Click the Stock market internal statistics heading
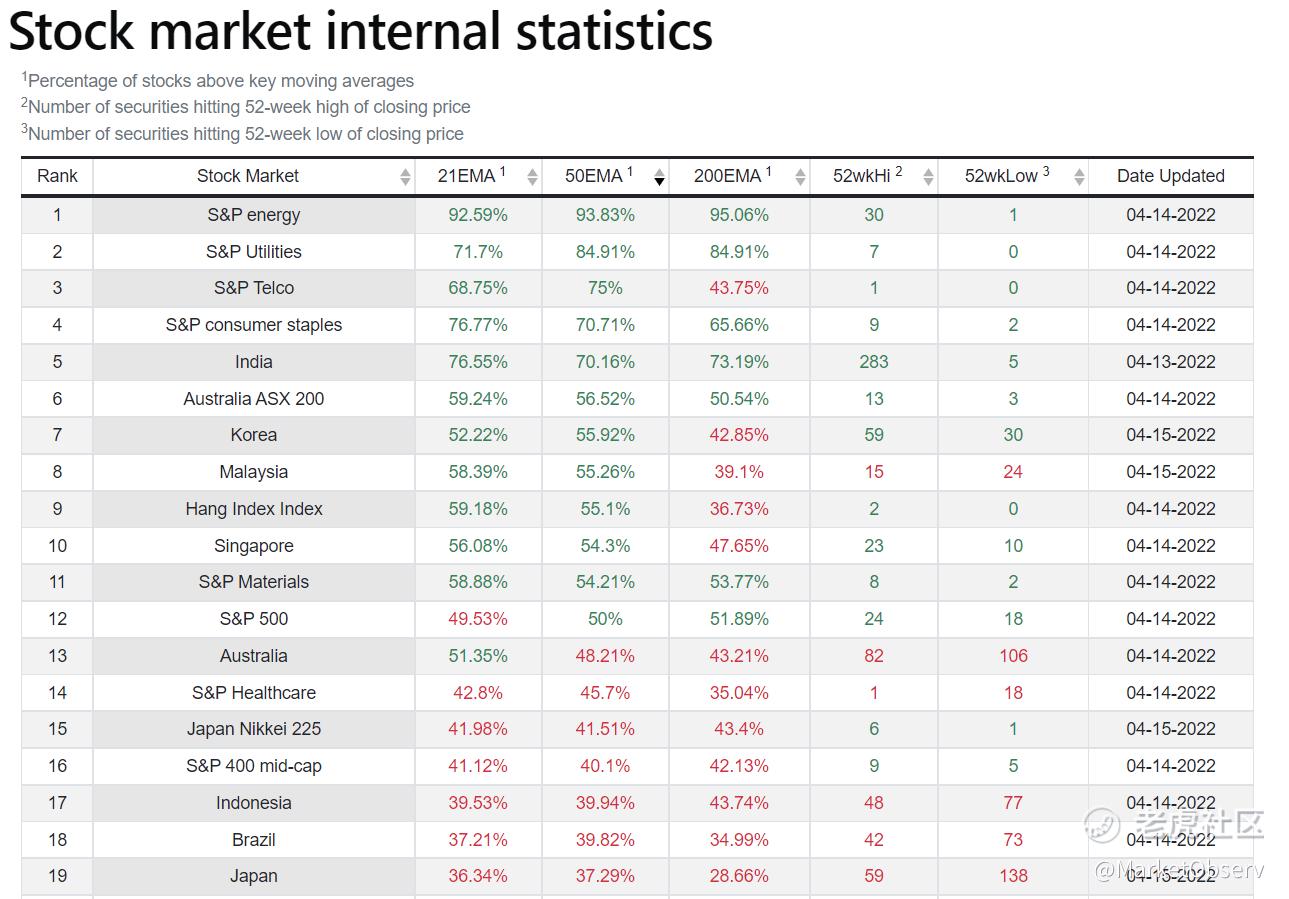Screen dimensions: 1289x899 361,31
